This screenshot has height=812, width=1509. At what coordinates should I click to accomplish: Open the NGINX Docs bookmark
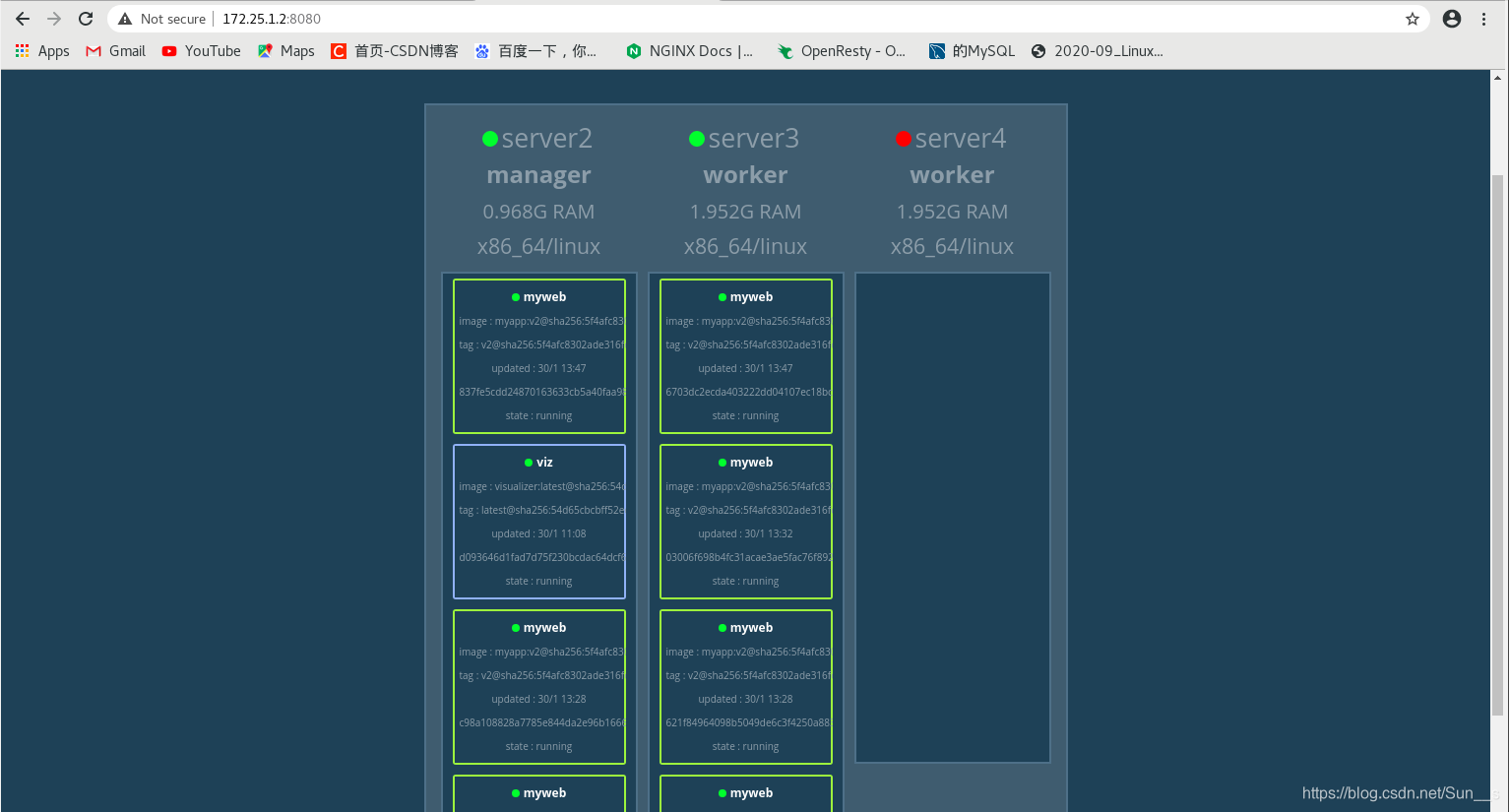click(690, 51)
